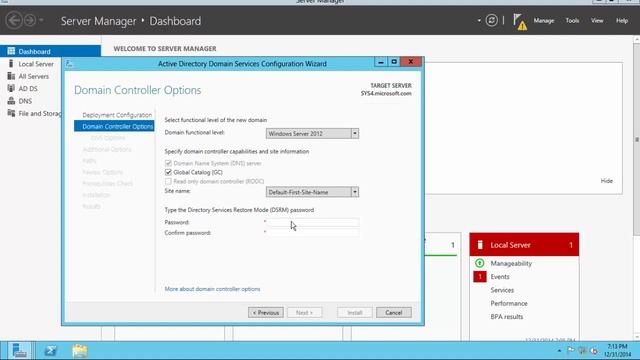Screen dimensions: 640x360
Task: Open the small dropdown beside the refresh icon
Action: pos(479,20)
